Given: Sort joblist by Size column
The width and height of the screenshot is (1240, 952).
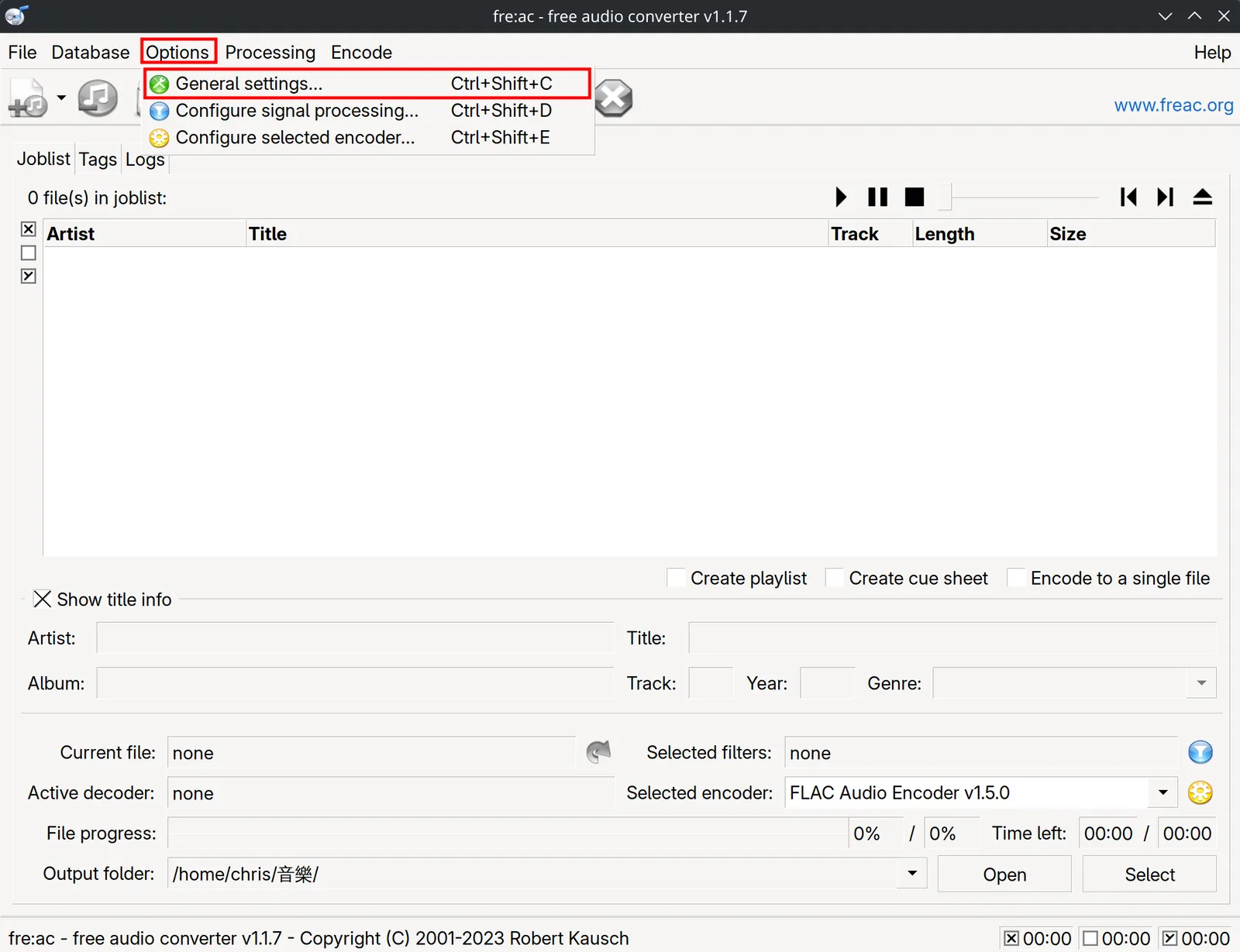Looking at the screenshot, I should (x=1131, y=234).
